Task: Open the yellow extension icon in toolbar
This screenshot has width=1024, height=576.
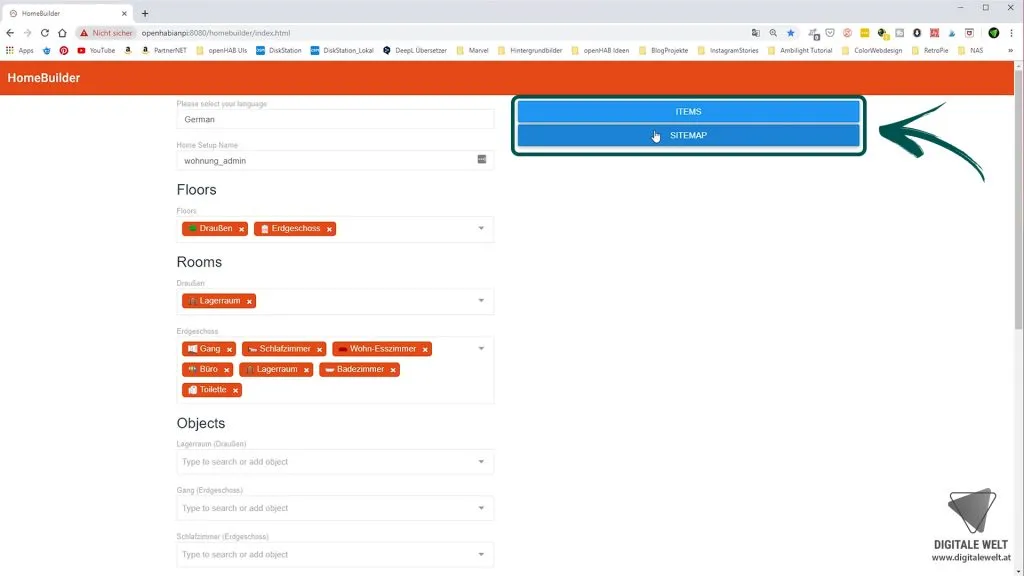Action: click(865, 33)
